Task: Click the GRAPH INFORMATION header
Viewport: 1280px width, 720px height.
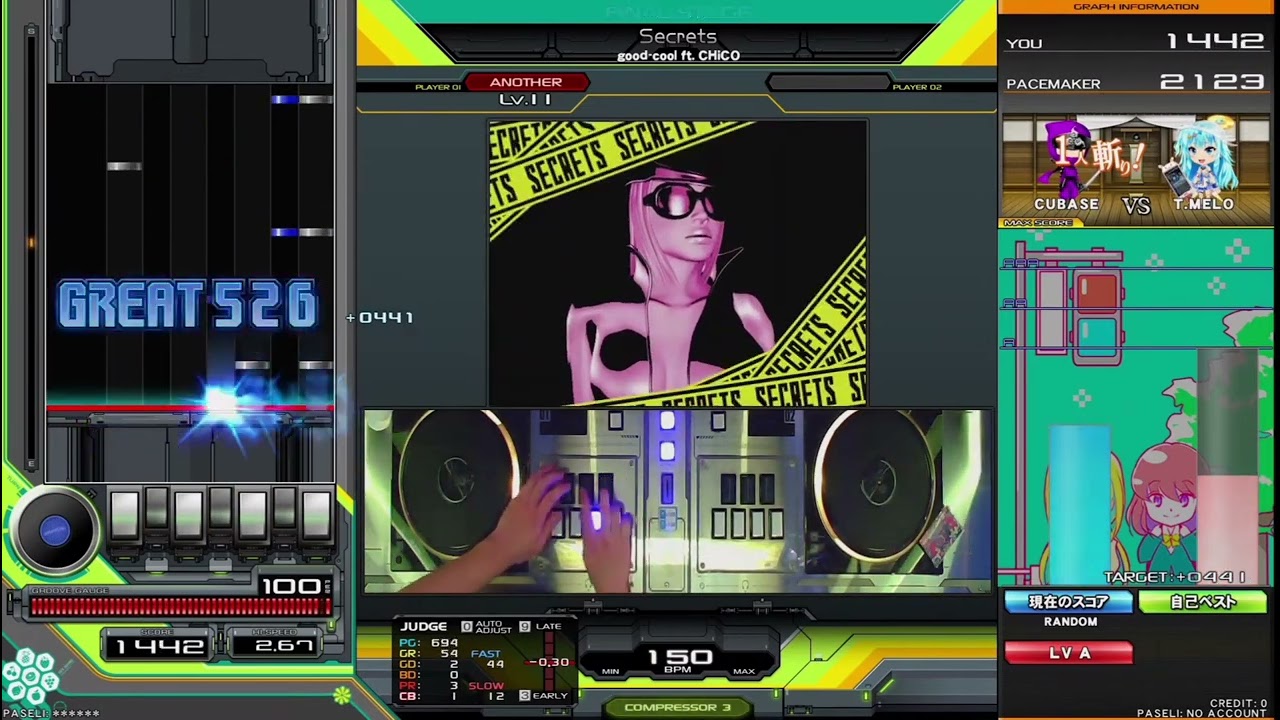Action: click(x=1136, y=7)
